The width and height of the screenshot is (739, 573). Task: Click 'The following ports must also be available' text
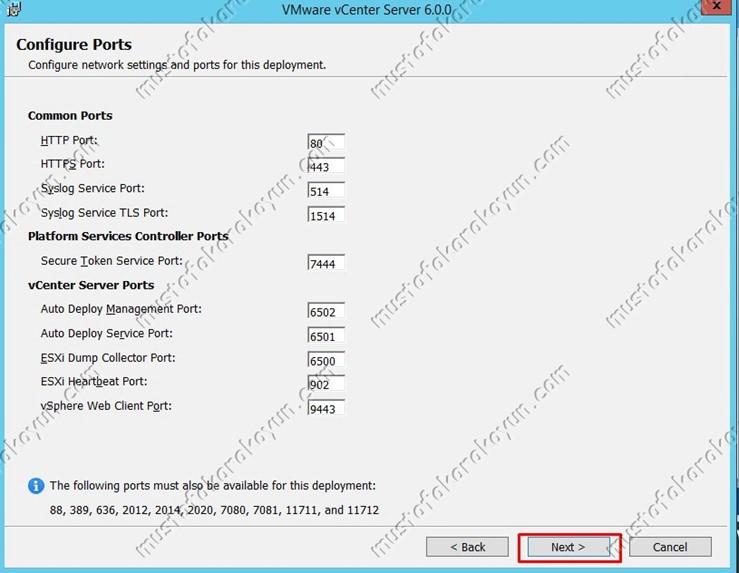213,486
